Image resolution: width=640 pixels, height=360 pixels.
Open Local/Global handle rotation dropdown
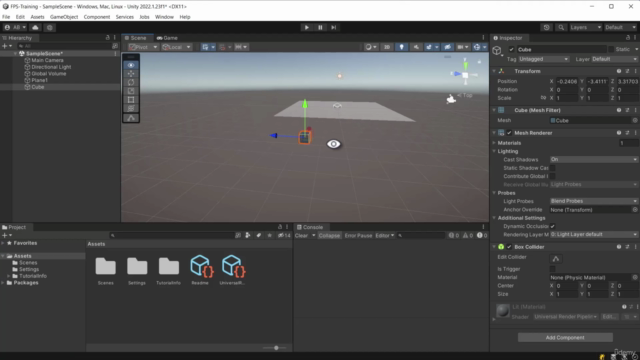[x=176, y=47]
